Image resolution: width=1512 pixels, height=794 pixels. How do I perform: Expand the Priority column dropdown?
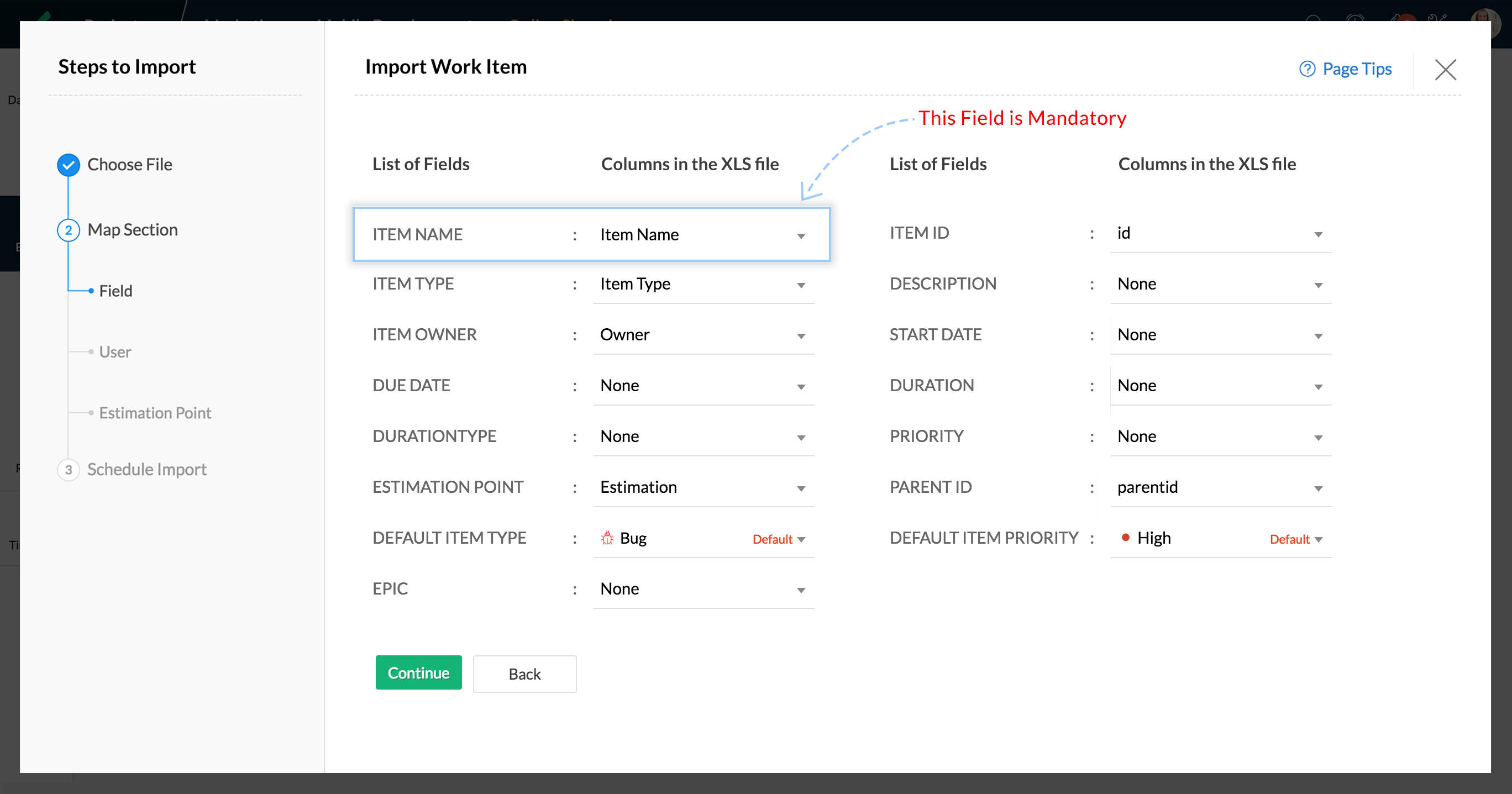click(x=1317, y=438)
